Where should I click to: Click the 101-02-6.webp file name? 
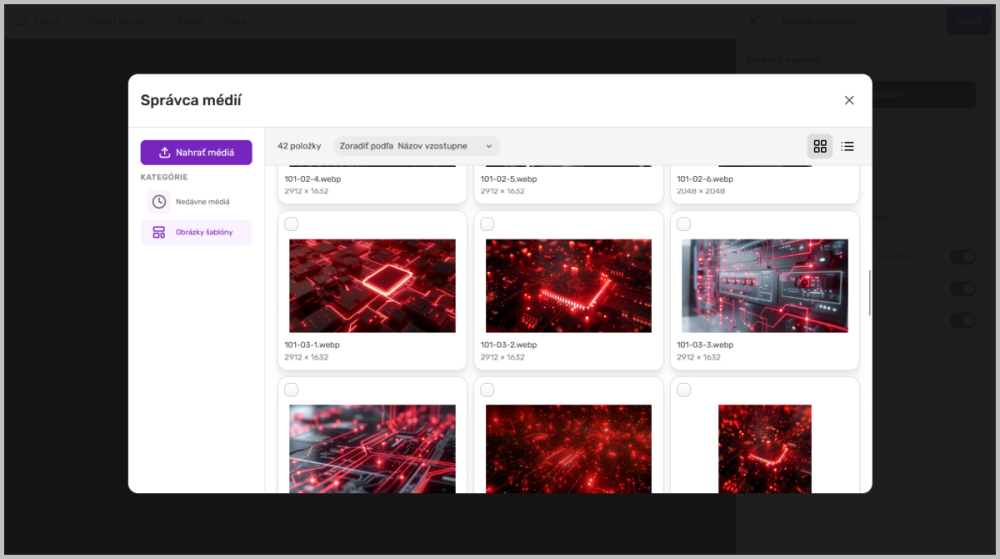tap(705, 179)
